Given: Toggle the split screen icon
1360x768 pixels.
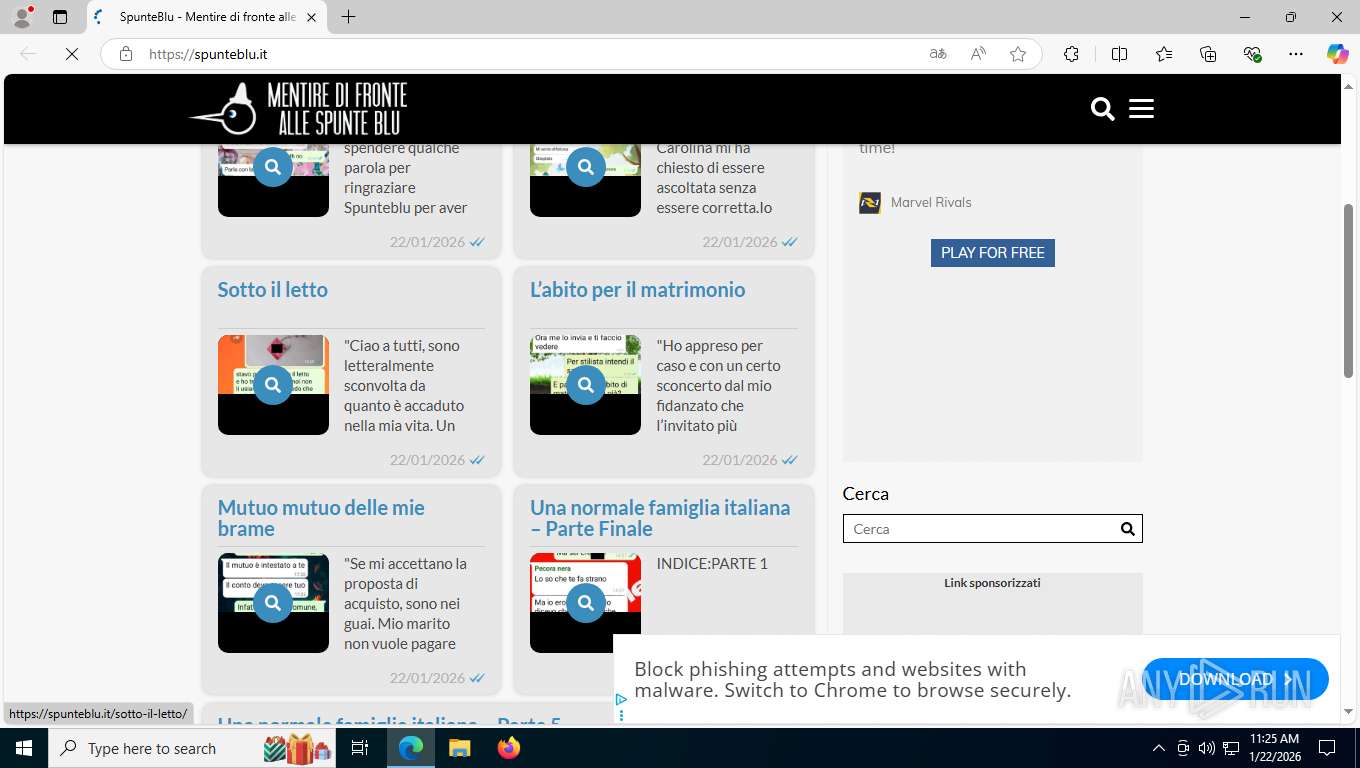Looking at the screenshot, I should 1119,54.
